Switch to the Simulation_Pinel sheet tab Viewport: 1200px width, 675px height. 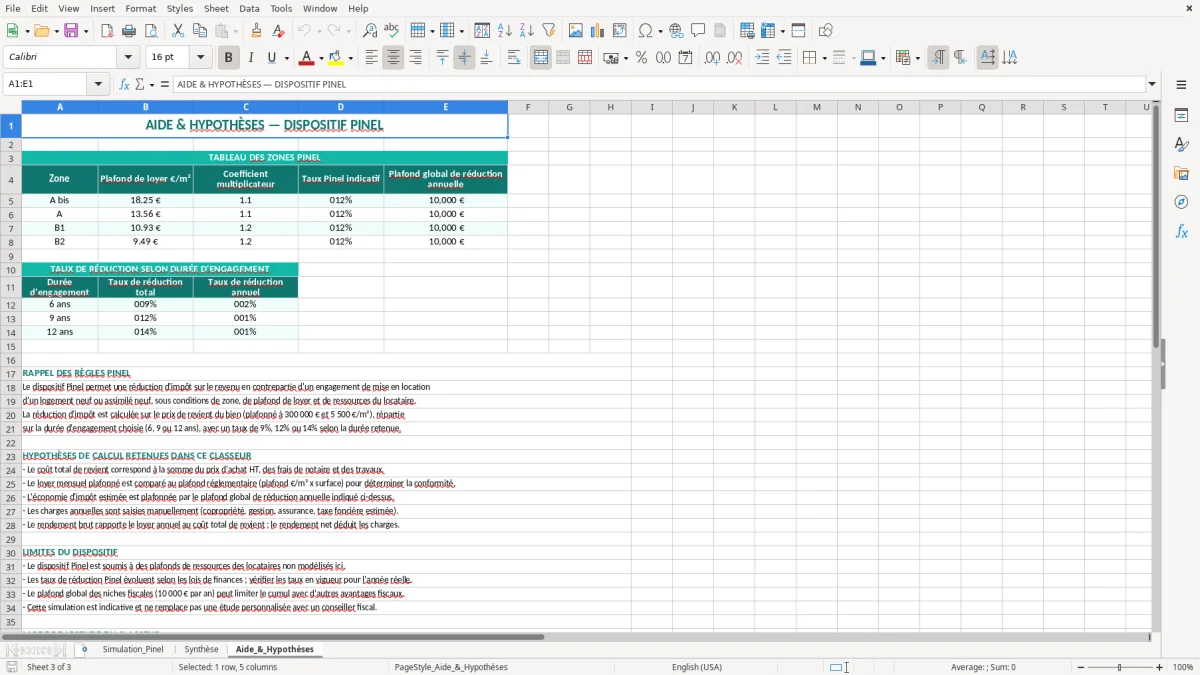(133, 649)
